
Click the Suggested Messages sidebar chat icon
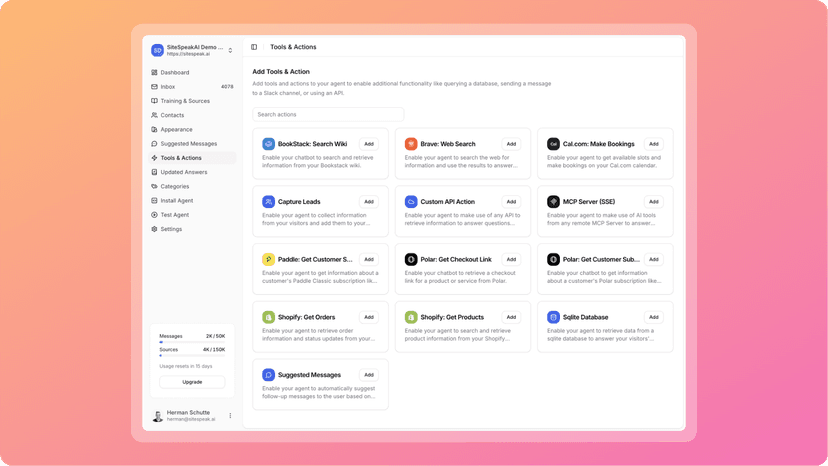point(154,144)
